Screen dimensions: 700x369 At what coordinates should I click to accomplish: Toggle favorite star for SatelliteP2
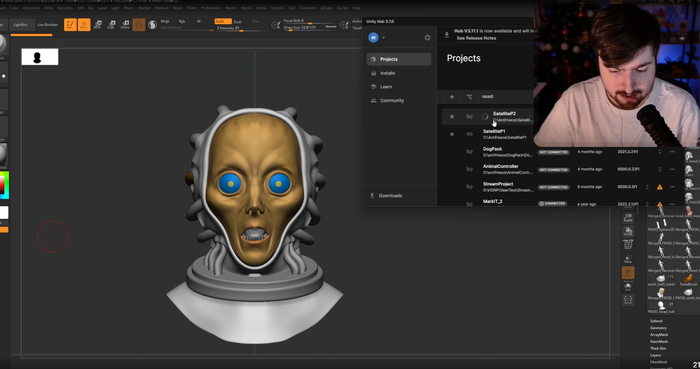[452, 116]
